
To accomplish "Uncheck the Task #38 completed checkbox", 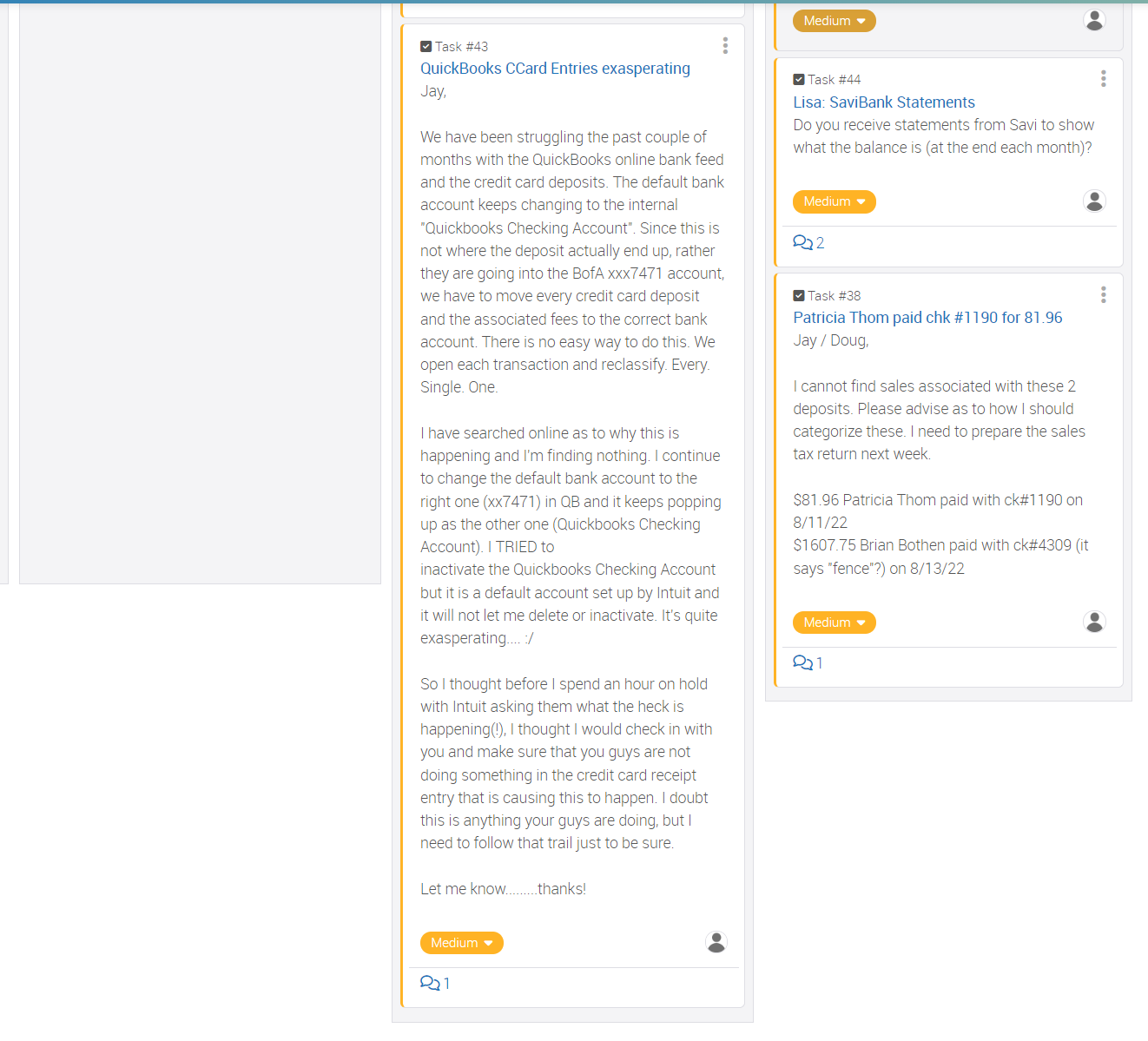I will tap(799, 295).
